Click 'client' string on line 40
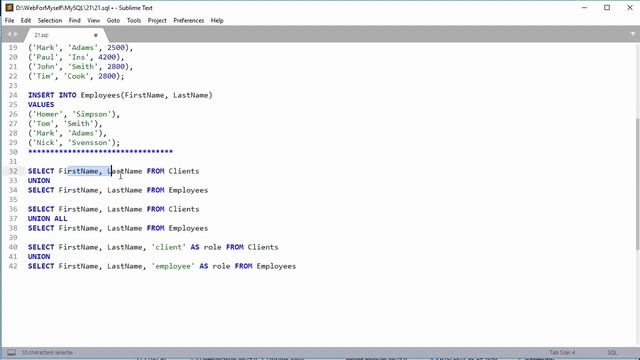The image size is (640, 360). tap(169, 247)
